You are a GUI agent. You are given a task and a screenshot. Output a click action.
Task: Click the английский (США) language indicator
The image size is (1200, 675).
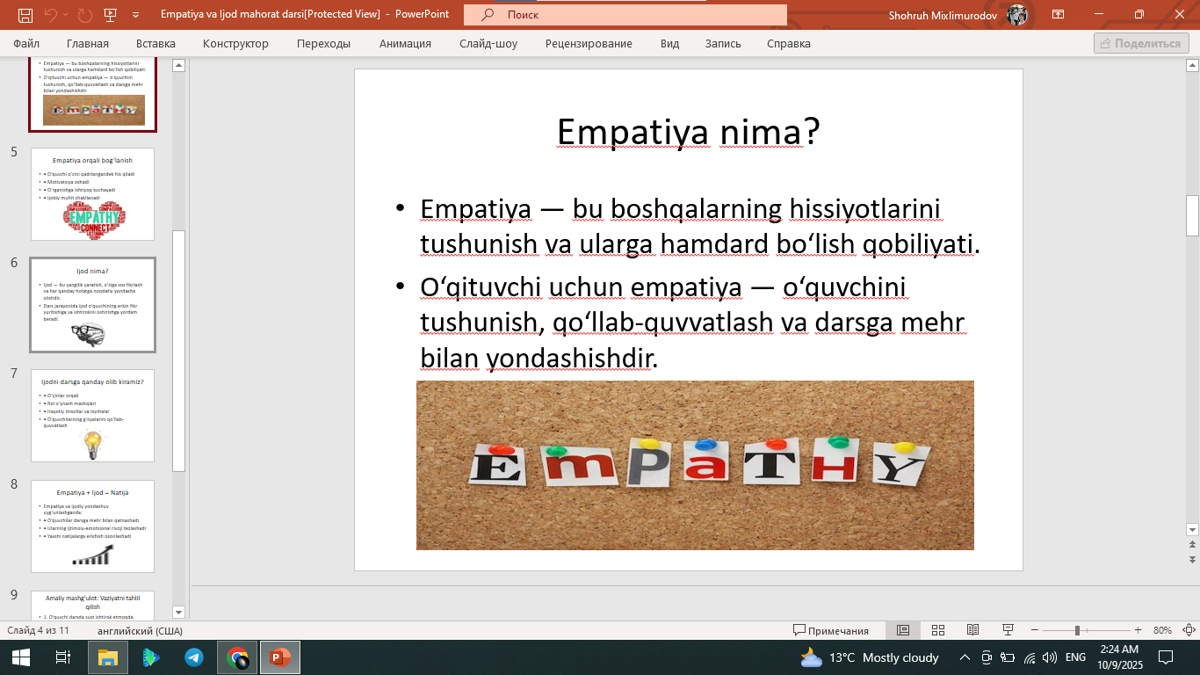click(140, 630)
